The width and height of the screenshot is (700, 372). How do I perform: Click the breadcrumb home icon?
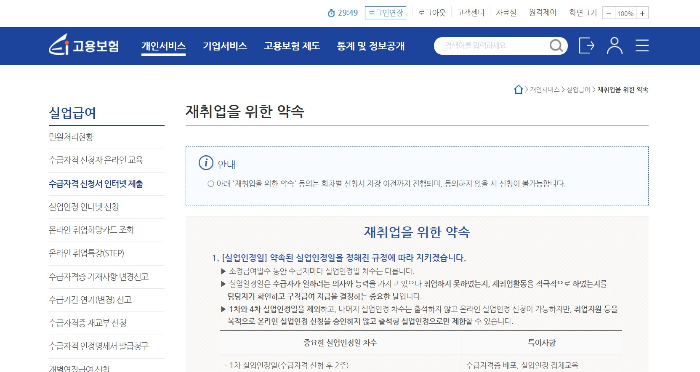click(x=518, y=90)
